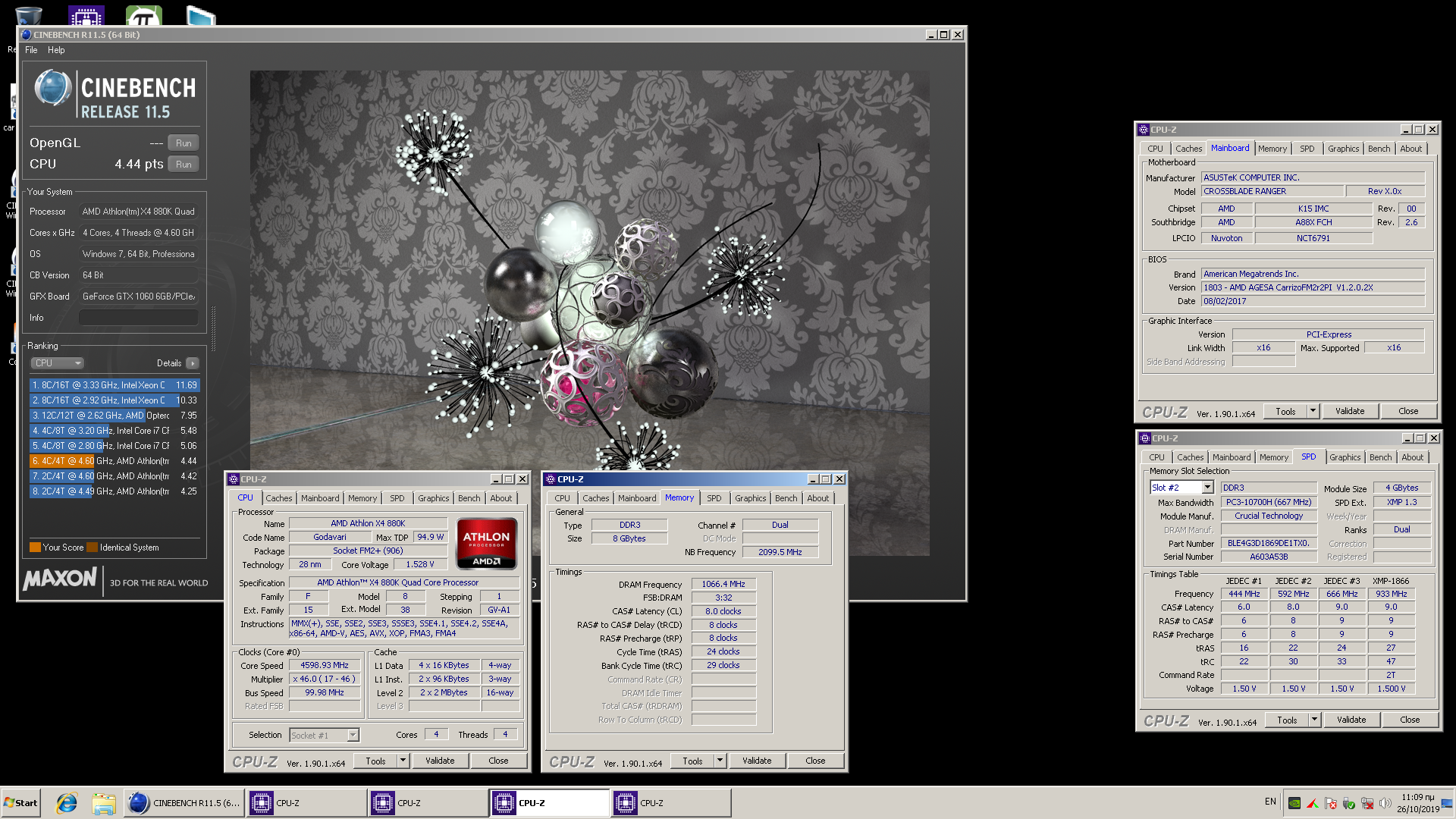The image size is (1456, 819).
Task: Click CPU-Z SPD window title icon
Action: (1145, 438)
